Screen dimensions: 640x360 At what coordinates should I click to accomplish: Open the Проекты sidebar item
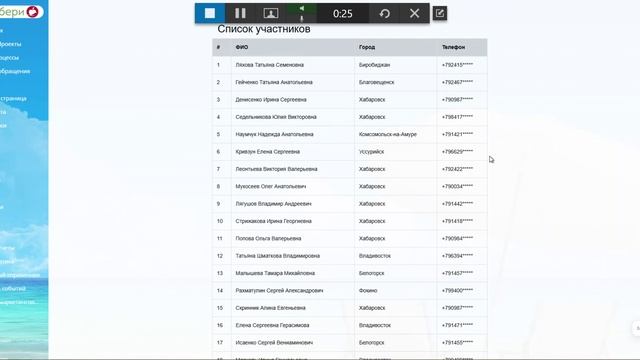(11, 44)
